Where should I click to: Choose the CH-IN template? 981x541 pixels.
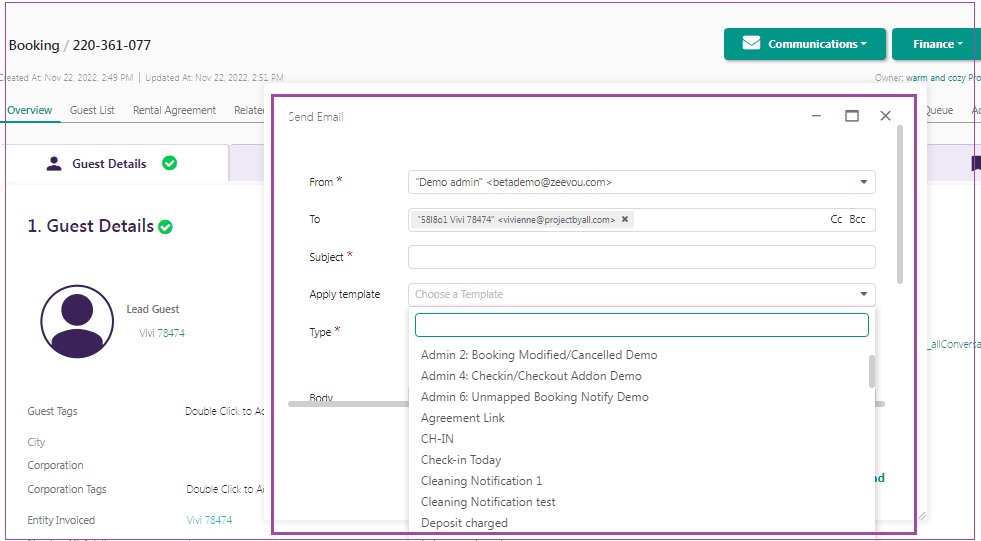437,439
